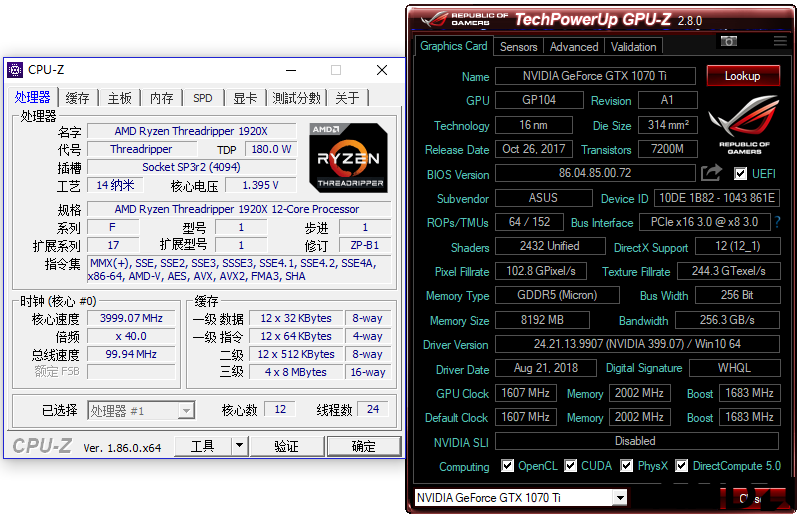Click the 确定 button
Viewport: 800px width, 517px height.
(364, 446)
